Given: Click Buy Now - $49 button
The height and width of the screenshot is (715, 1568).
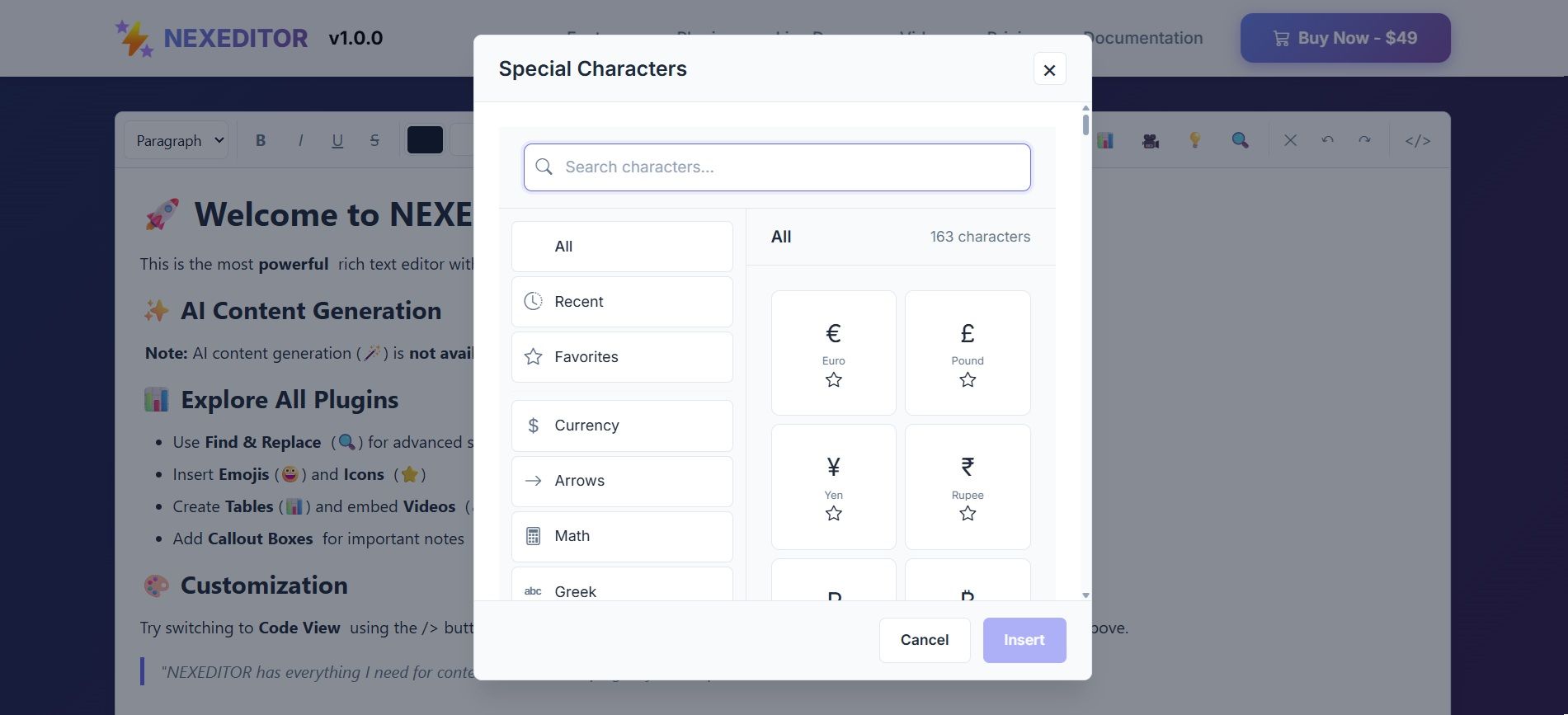Looking at the screenshot, I should [1345, 38].
